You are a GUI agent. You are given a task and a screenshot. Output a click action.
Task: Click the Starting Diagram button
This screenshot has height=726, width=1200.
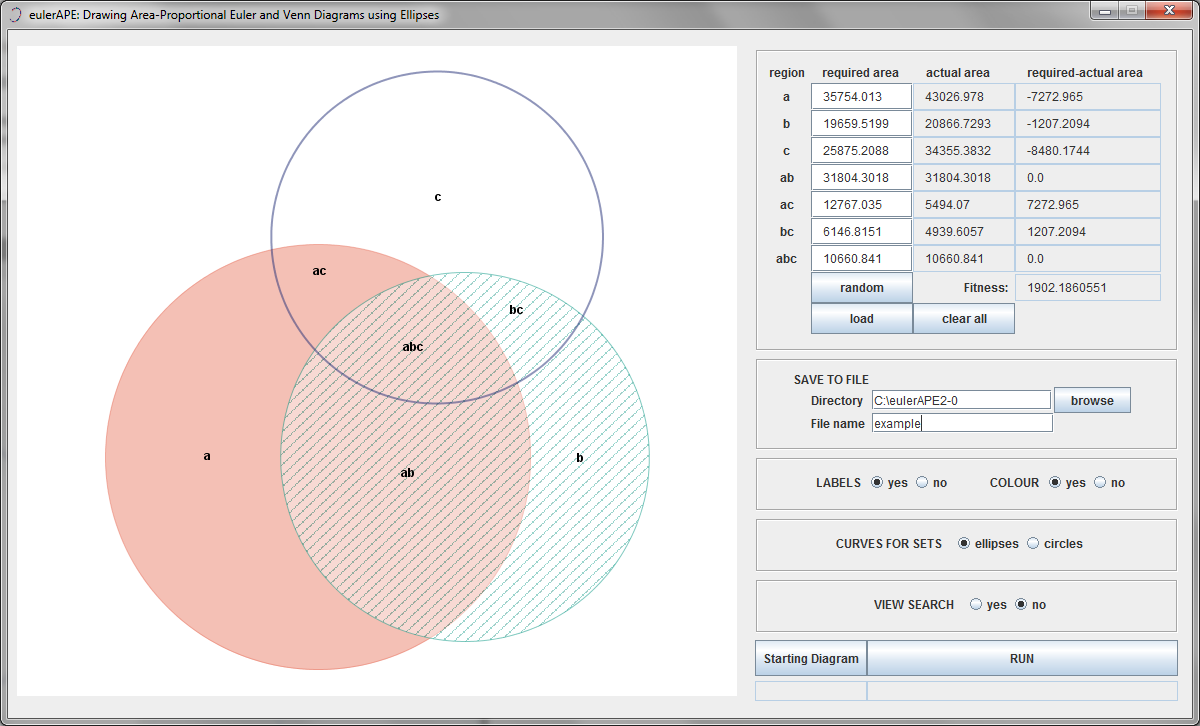(811, 659)
